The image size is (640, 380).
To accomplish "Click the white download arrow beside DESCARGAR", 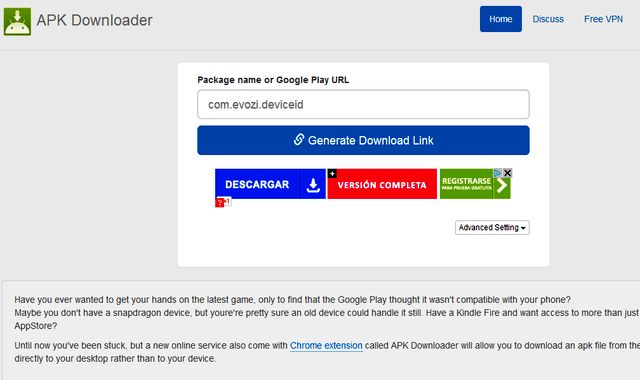I will click(313, 184).
